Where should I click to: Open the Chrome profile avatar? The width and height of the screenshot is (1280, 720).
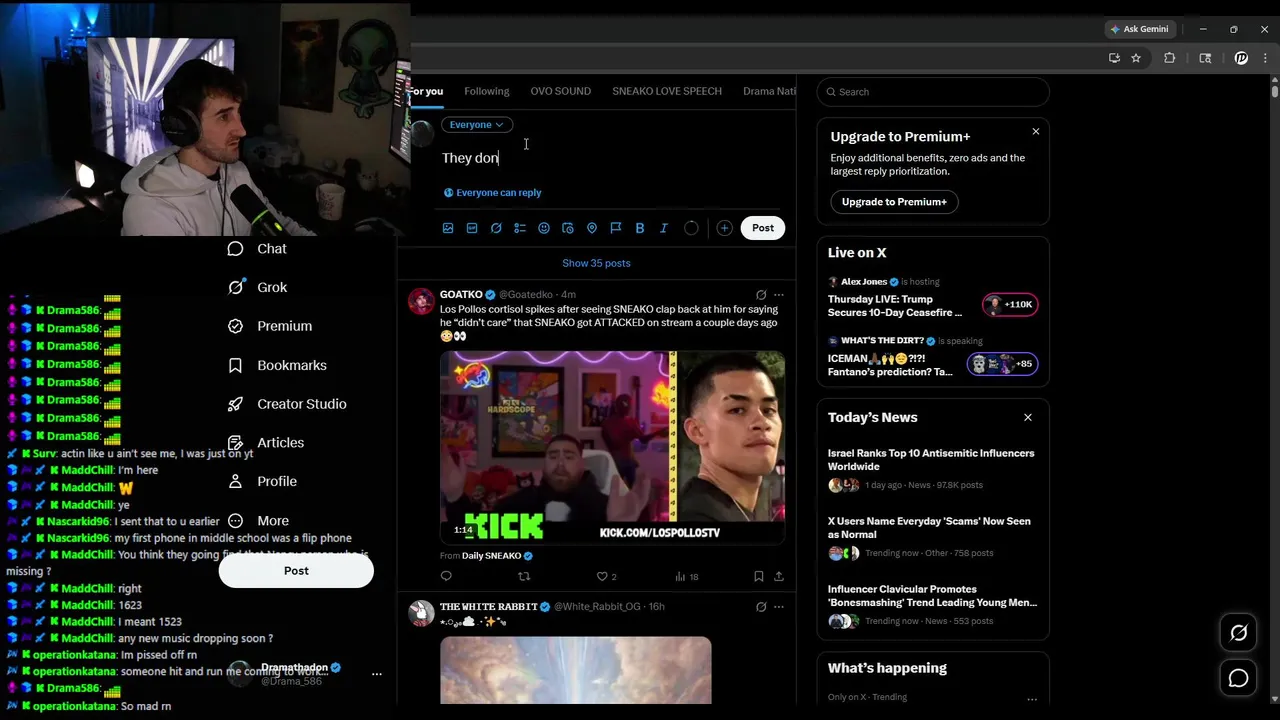click(x=1241, y=58)
